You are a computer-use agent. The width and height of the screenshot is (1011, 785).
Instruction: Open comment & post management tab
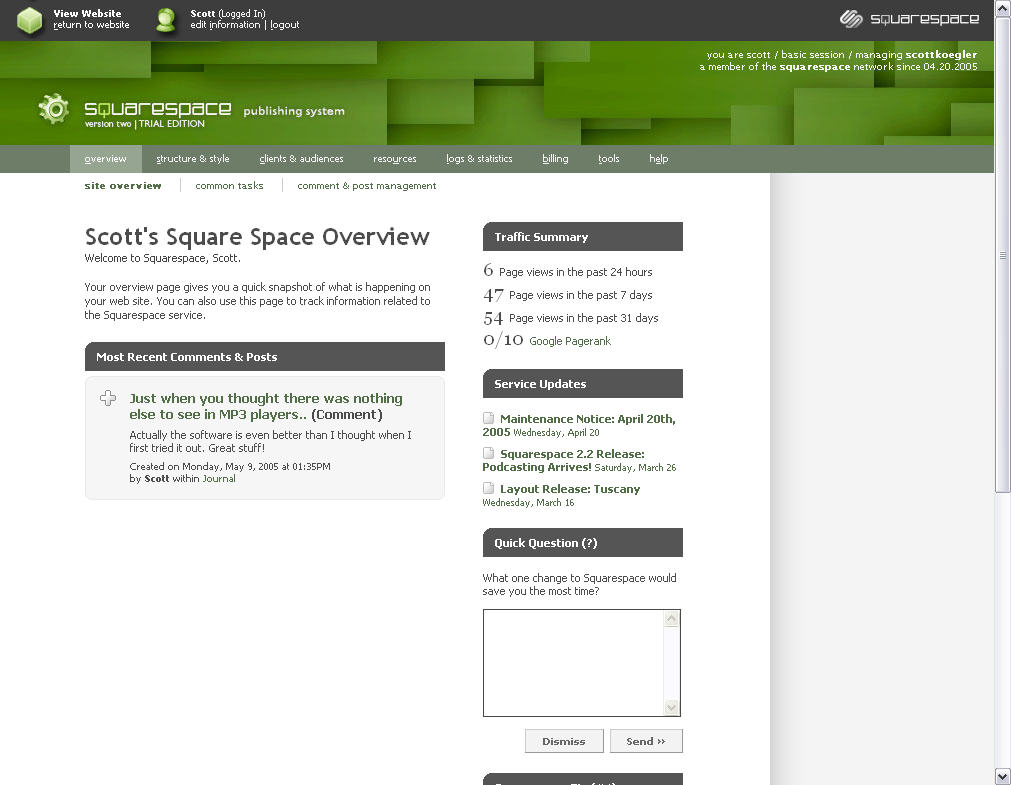pyautogui.click(x=366, y=186)
